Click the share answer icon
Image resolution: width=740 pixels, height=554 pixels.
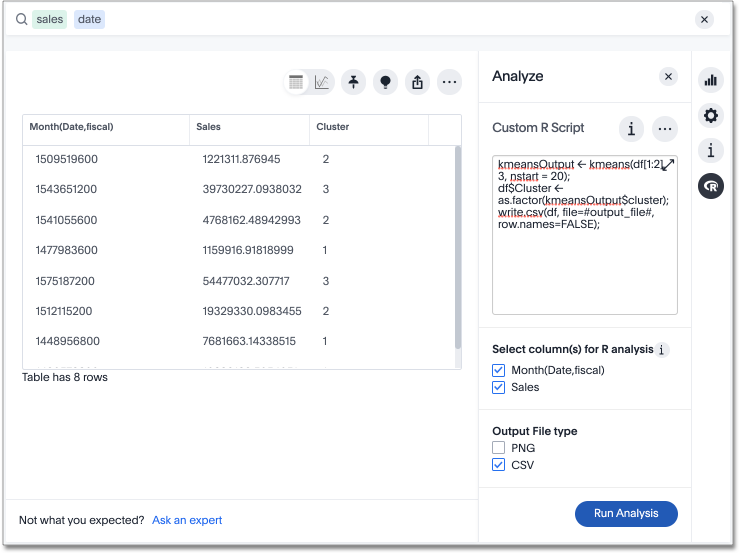(417, 82)
